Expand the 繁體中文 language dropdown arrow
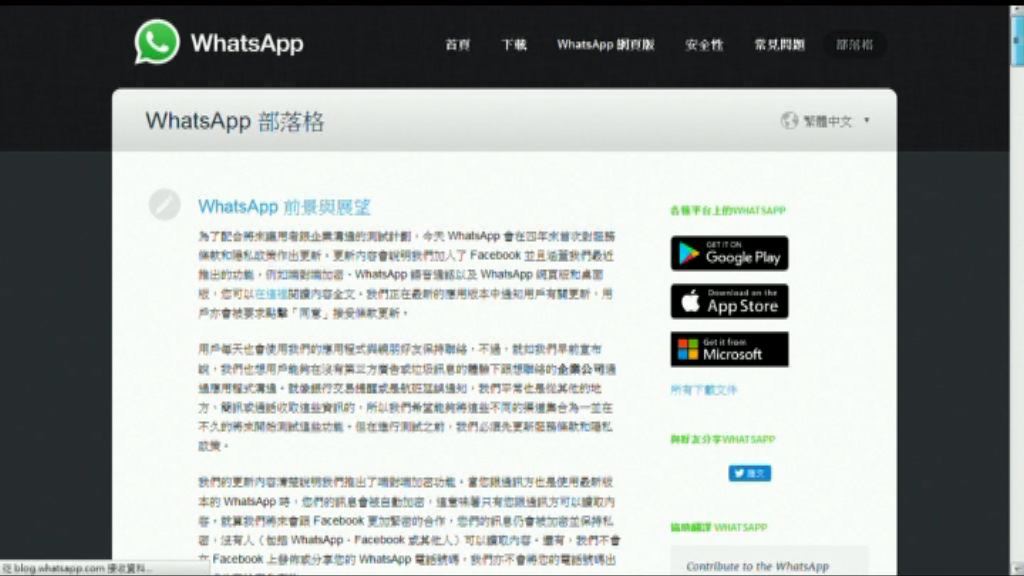This screenshot has width=1024, height=576. [x=867, y=121]
